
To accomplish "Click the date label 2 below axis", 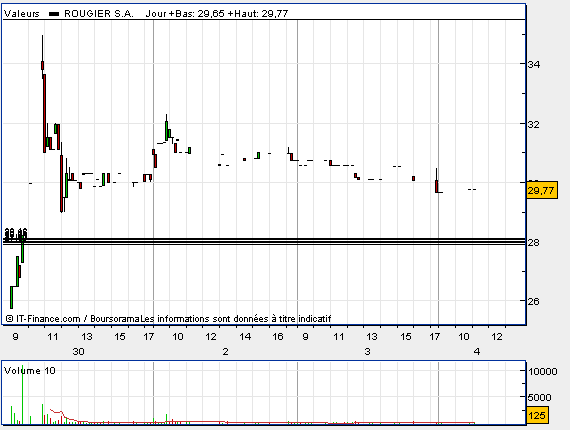I will 226,351.
